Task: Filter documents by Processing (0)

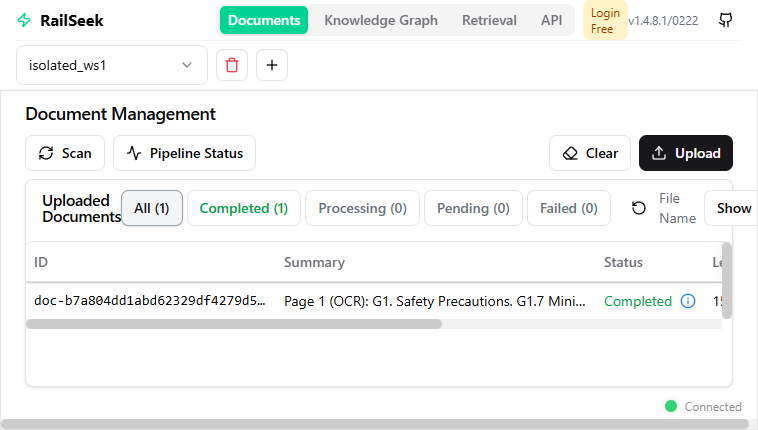Action: (362, 208)
